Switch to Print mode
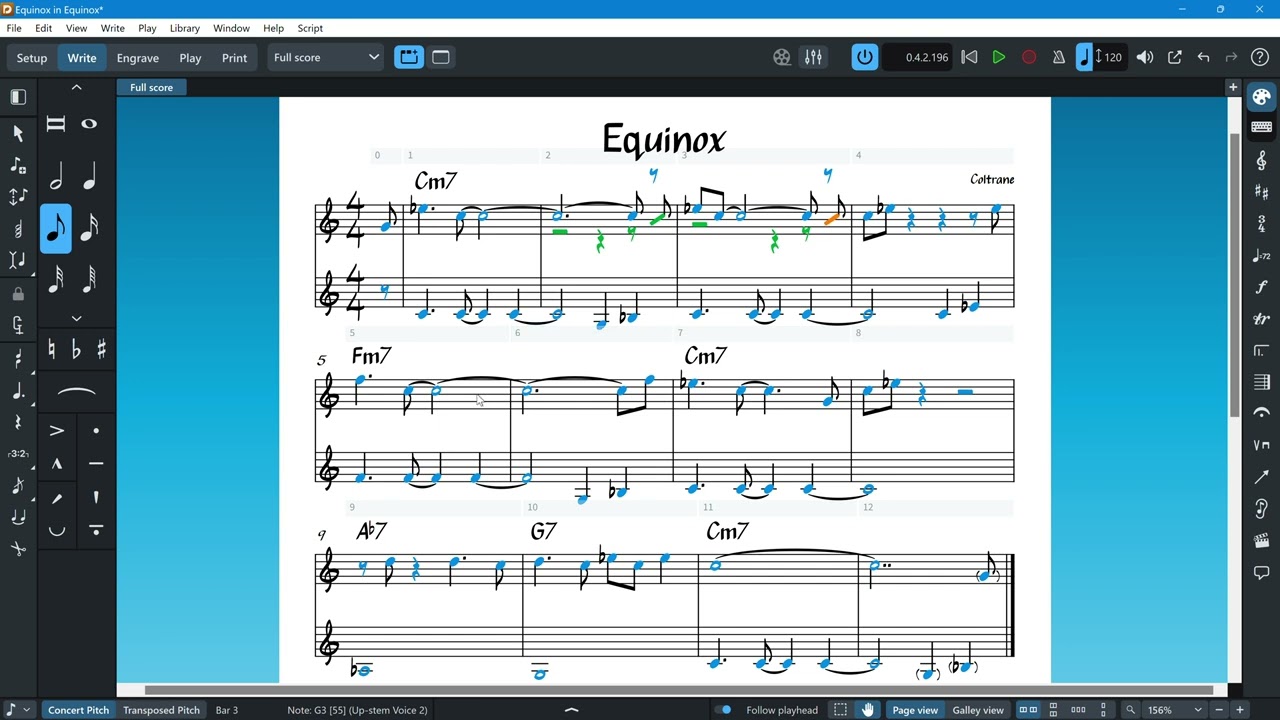The height and width of the screenshot is (720, 1280). pos(234,57)
